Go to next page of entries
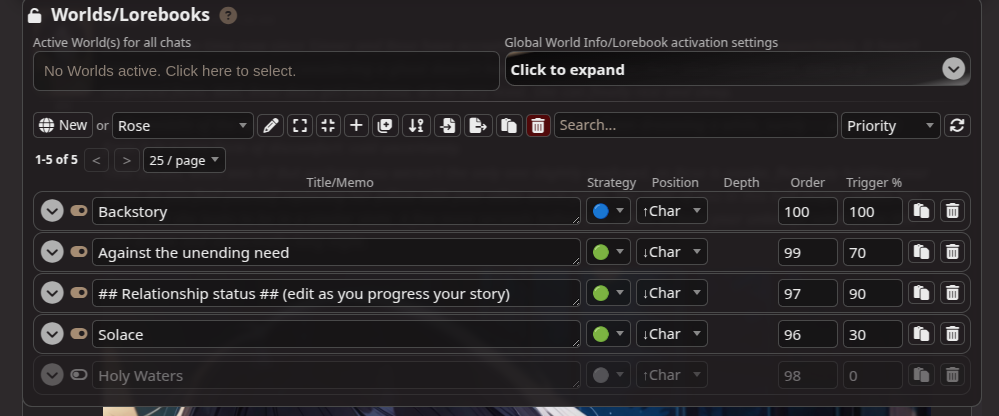 [x=127, y=161]
